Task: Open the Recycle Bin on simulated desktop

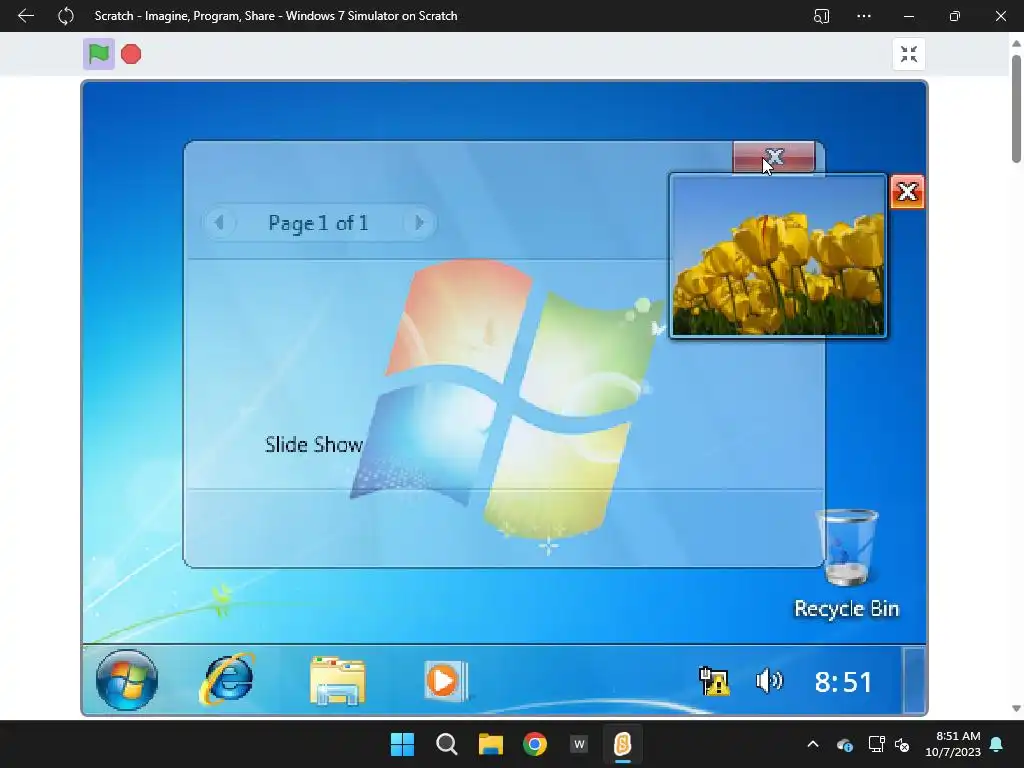Action: pyautogui.click(x=847, y=565)
